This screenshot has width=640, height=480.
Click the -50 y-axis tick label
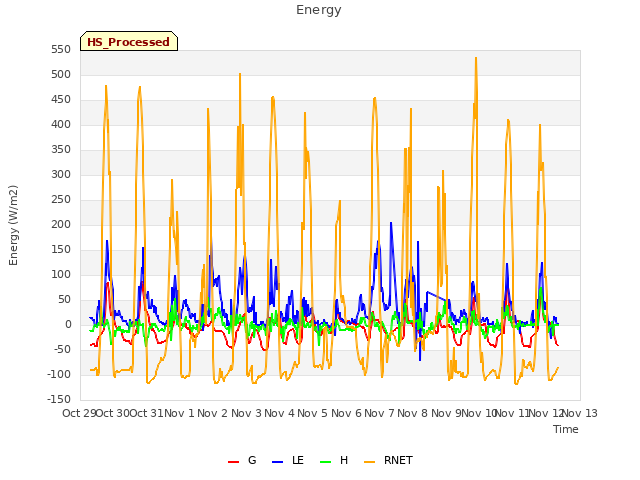62,350
